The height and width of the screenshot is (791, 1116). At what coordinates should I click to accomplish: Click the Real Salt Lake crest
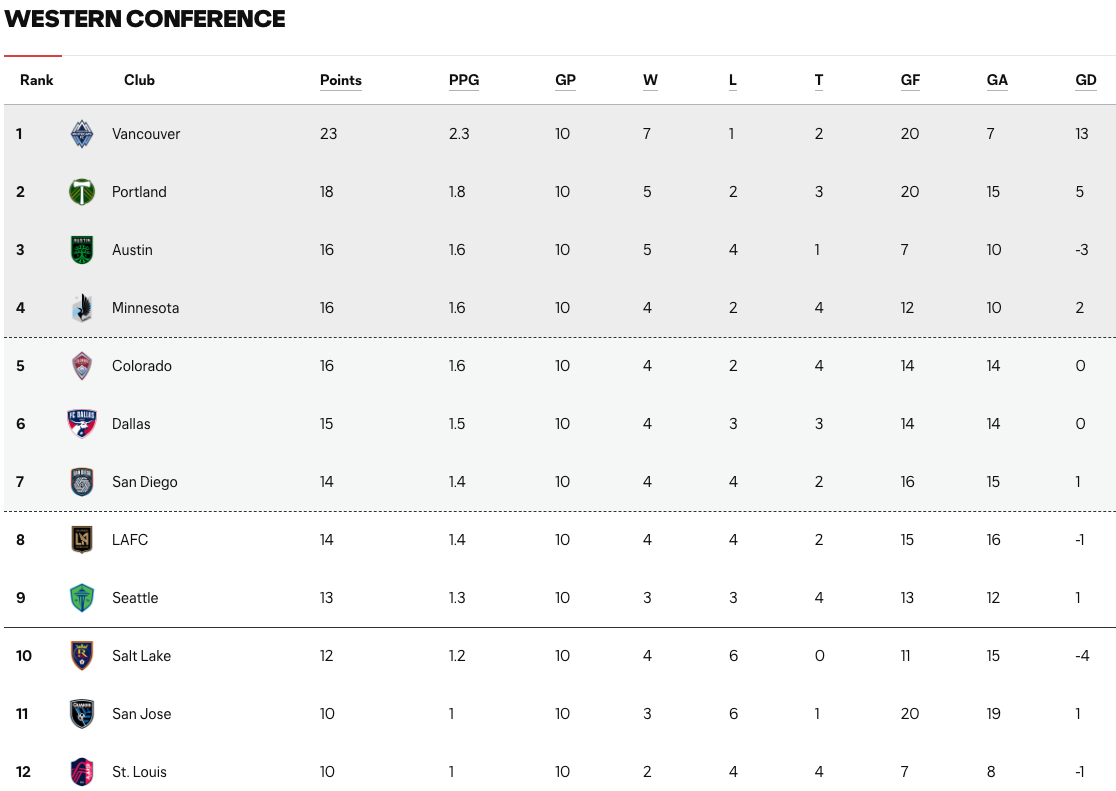tap(81, 656)
